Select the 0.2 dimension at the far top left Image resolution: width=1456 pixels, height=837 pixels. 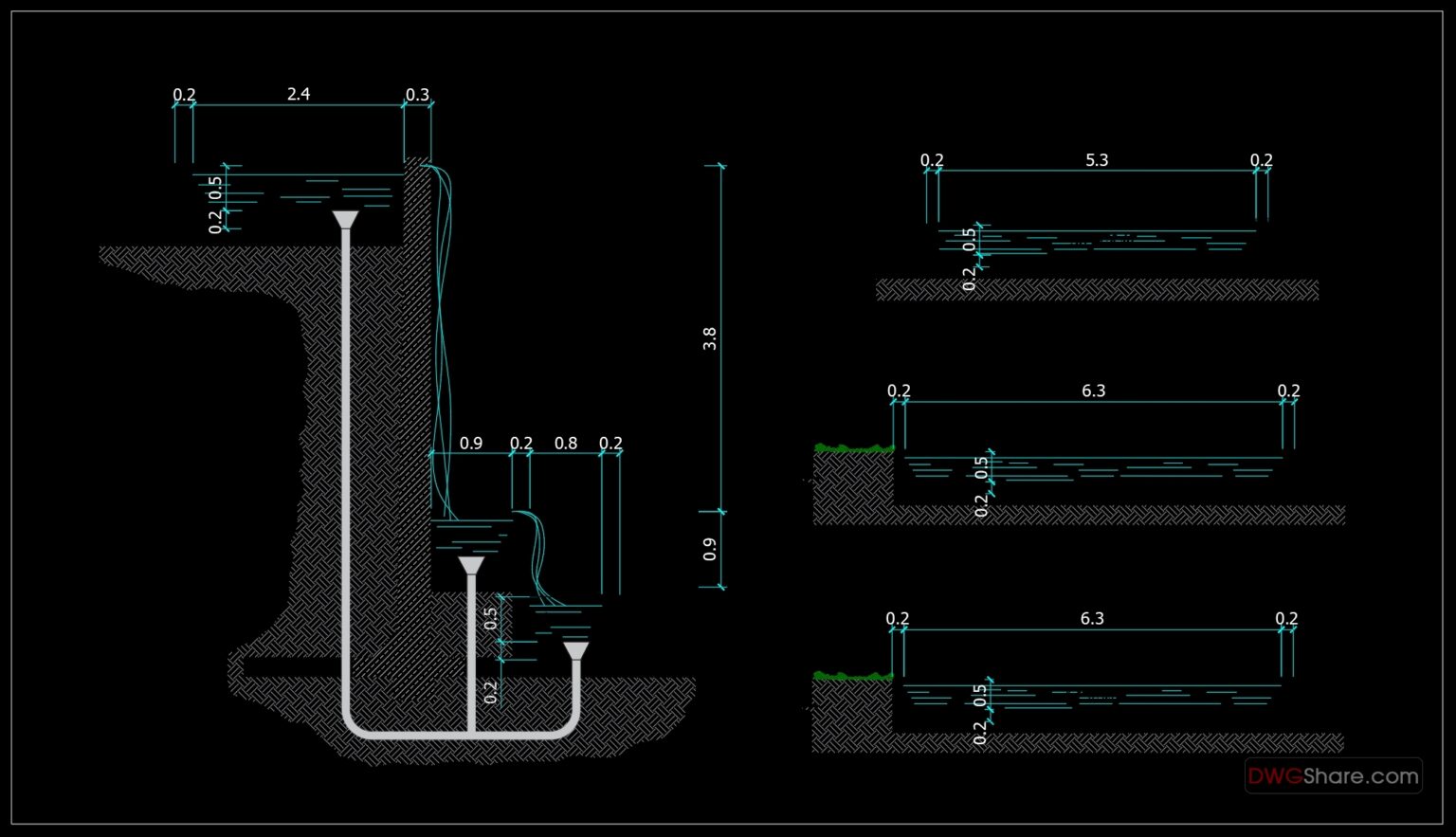[x=184, y=94]
